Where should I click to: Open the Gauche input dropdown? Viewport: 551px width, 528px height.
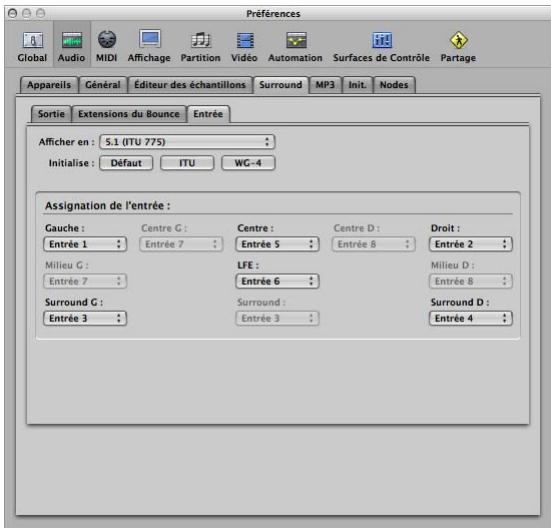(x=85, y=244)
